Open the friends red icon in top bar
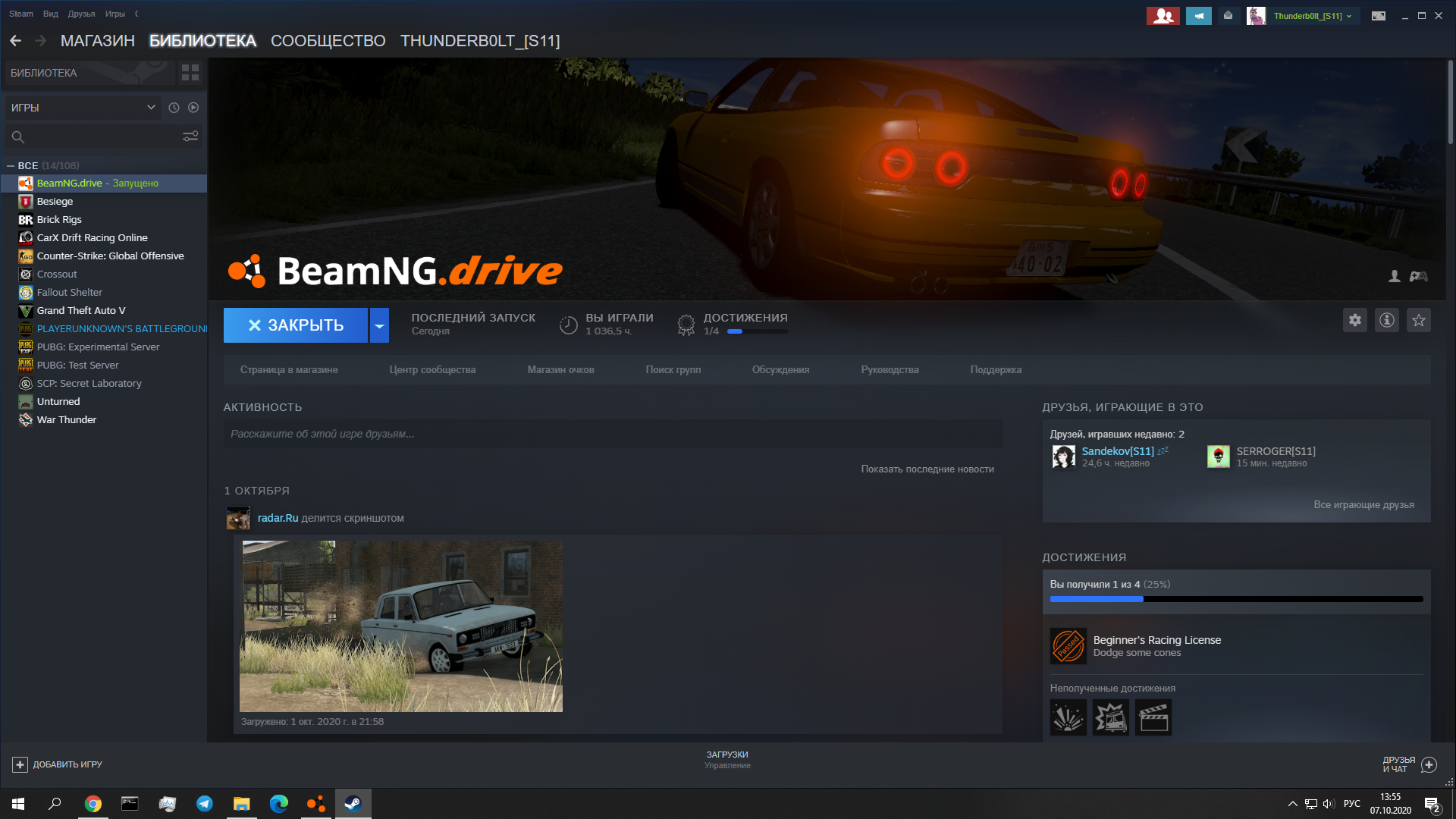The width and height of the screenshot is (1456, 819). 1163,16
